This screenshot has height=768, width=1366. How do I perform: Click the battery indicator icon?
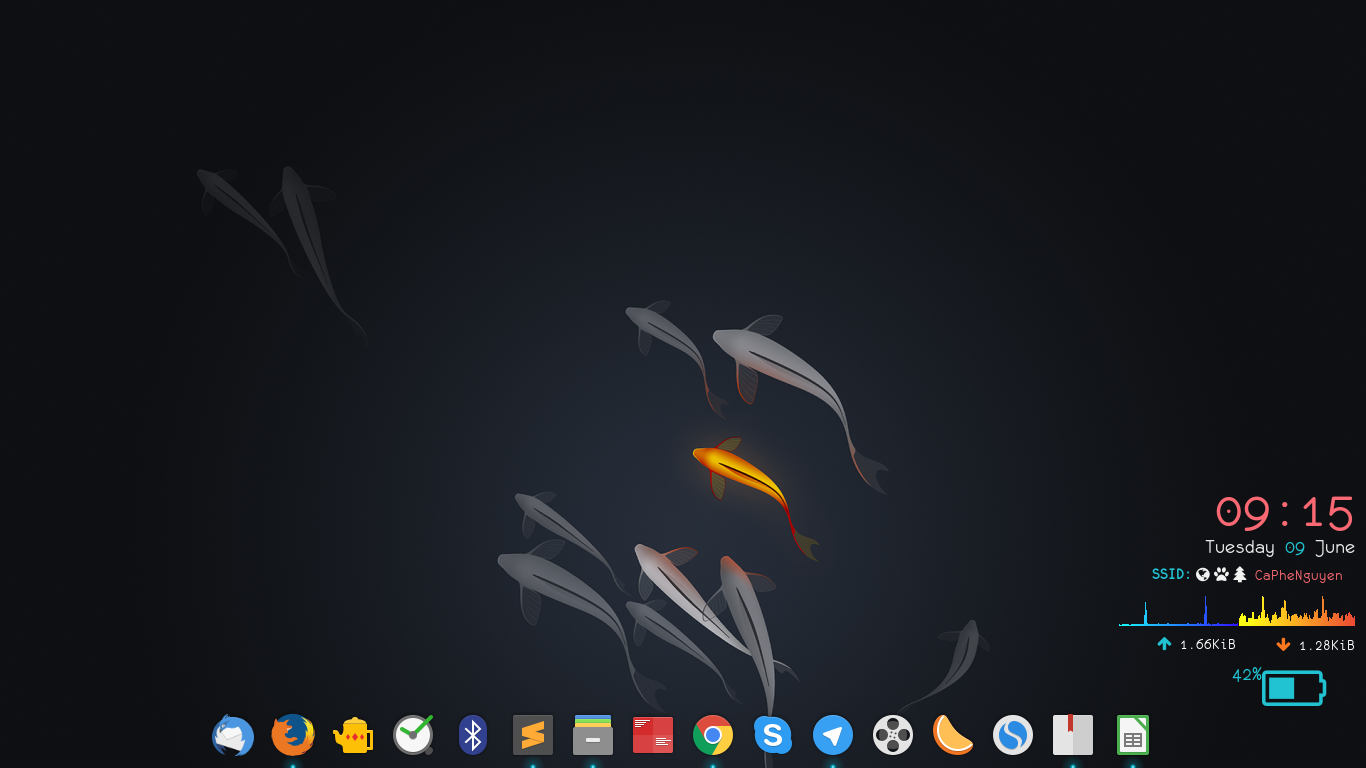tap(1294, 688)
